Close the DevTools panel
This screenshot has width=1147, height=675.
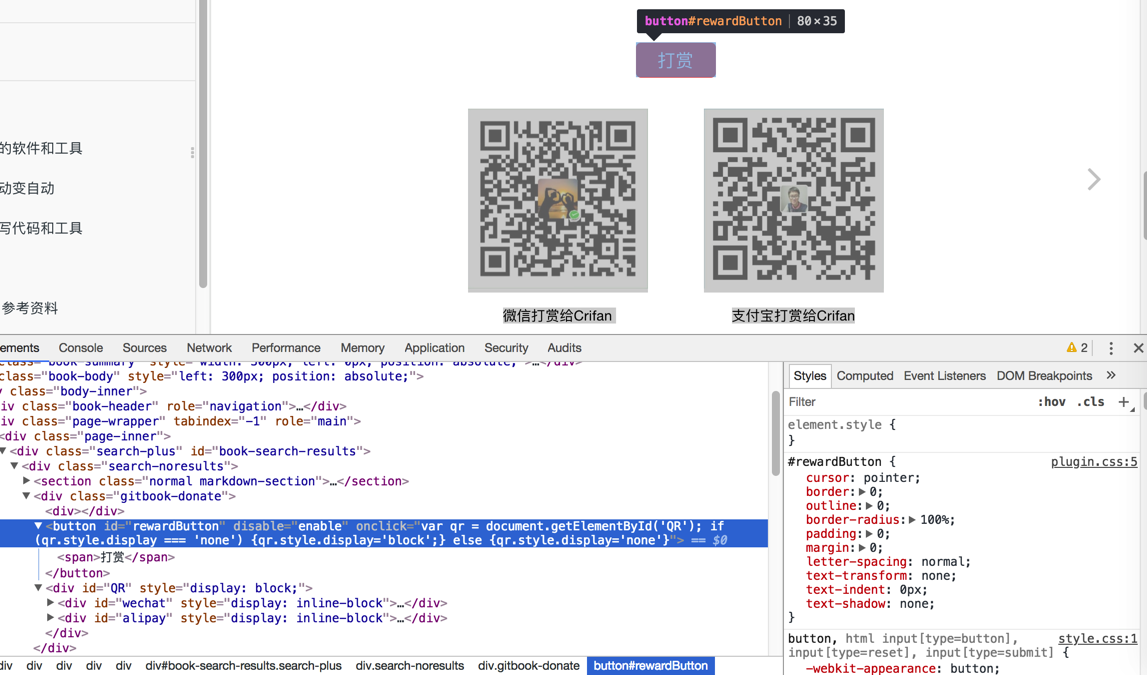(x=1138, y=348)
